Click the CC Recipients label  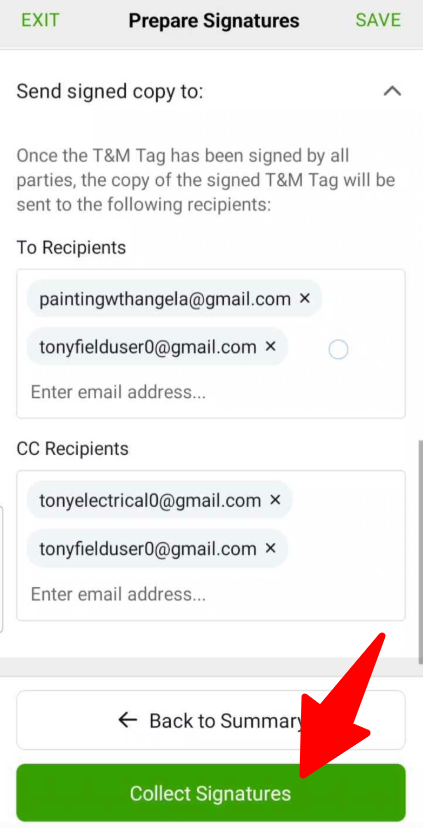(x=73, y=449)
